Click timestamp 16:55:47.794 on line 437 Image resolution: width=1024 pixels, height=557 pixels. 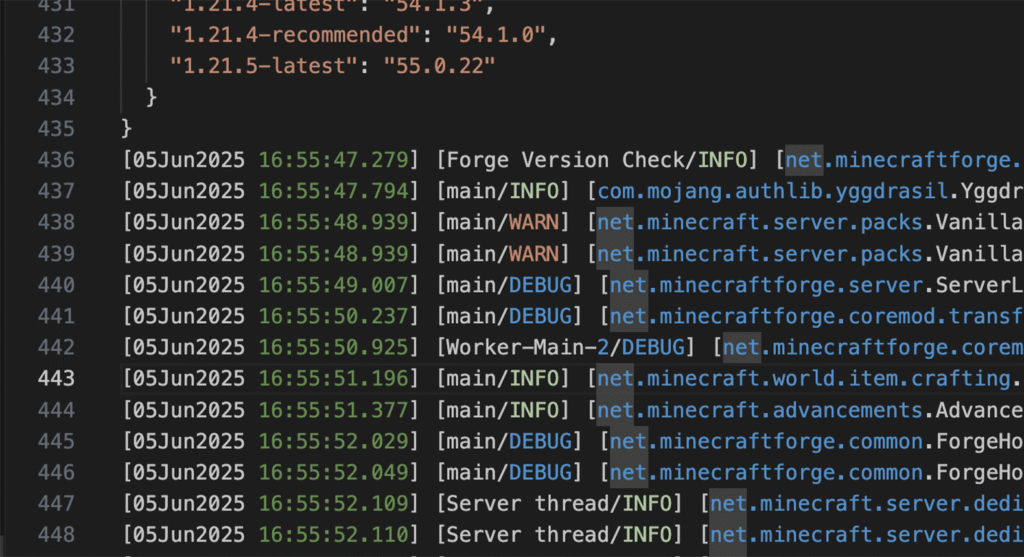point(334,191)
